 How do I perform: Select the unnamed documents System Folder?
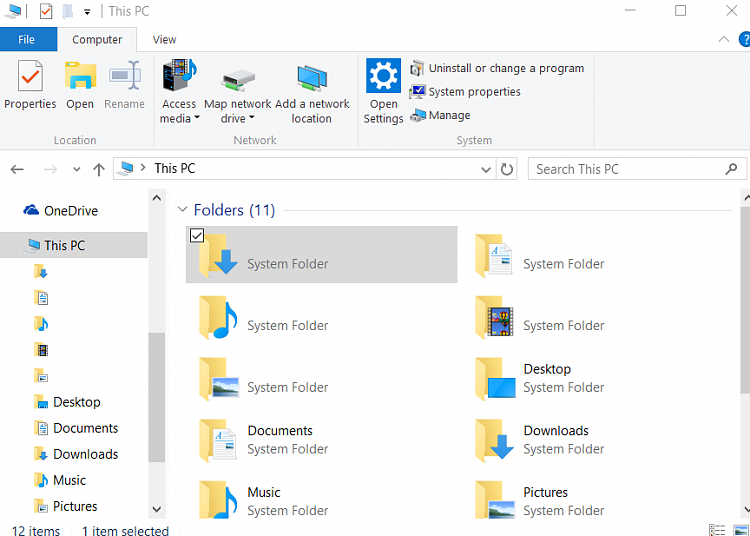542,255
